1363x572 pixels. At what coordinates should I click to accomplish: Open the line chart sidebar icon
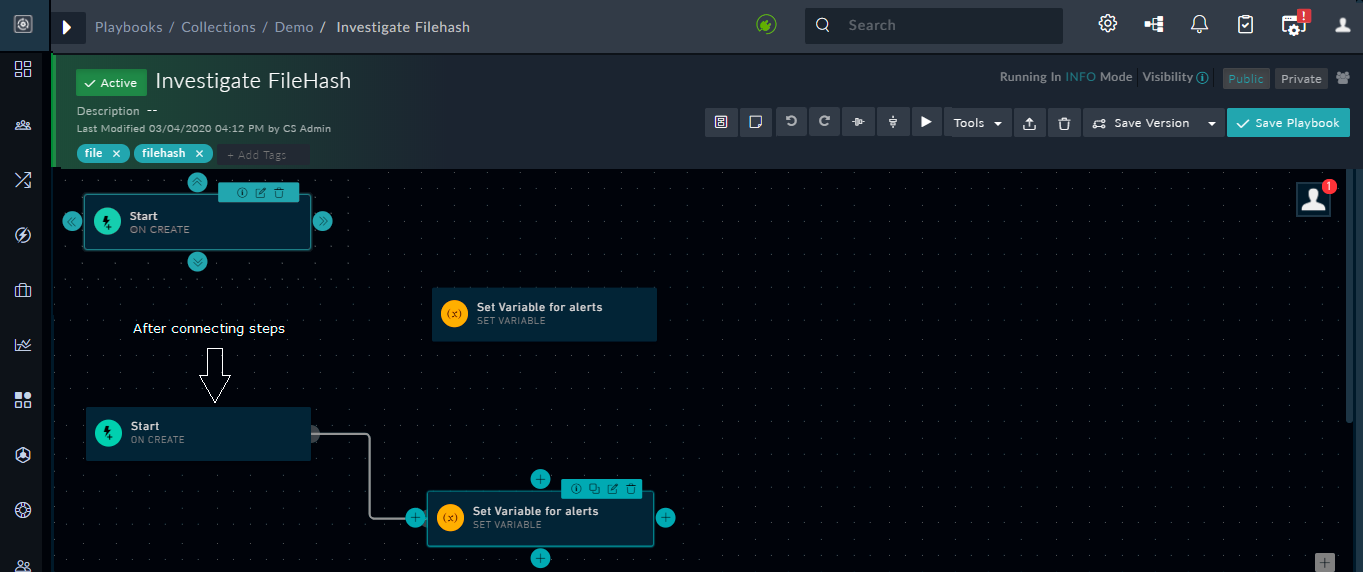point(22,345)
